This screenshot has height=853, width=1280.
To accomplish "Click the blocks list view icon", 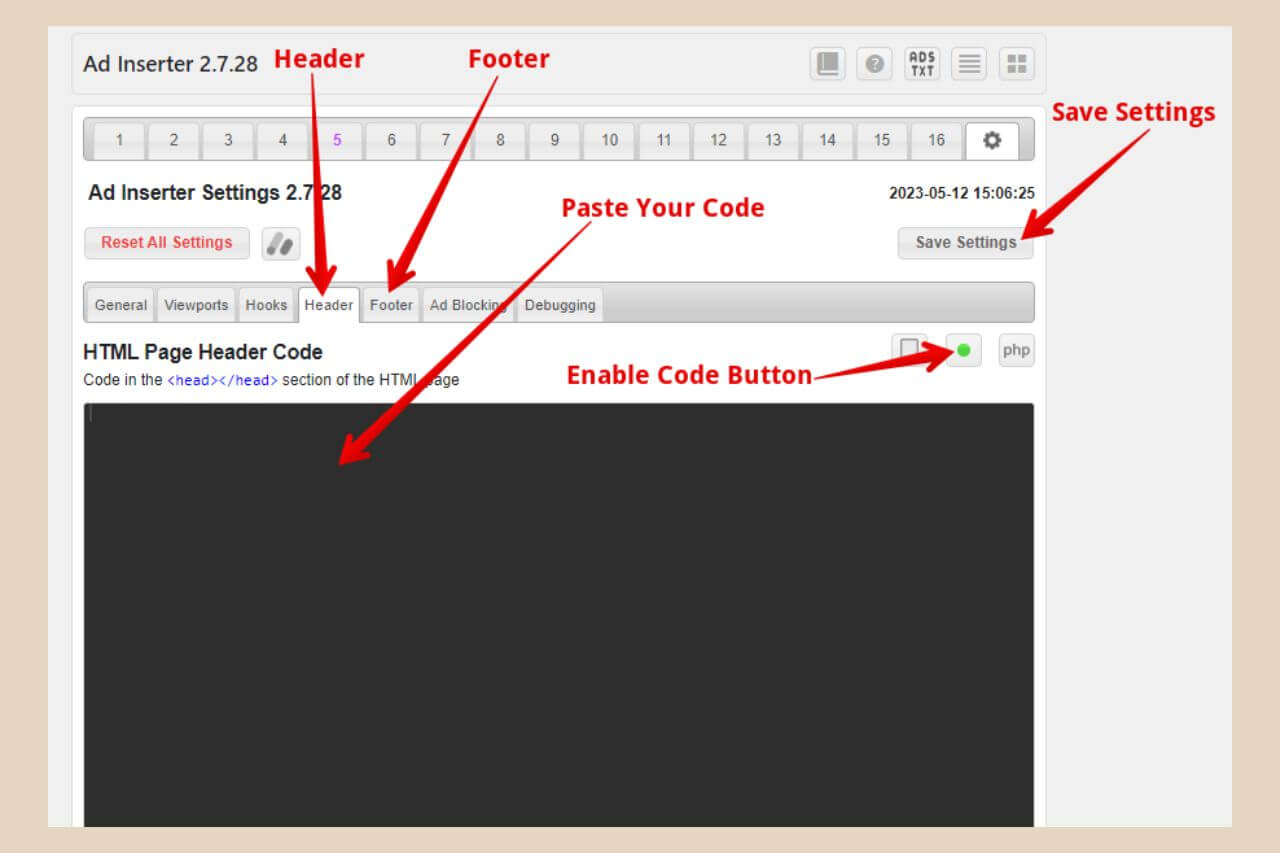I will (x=969, y=64).
